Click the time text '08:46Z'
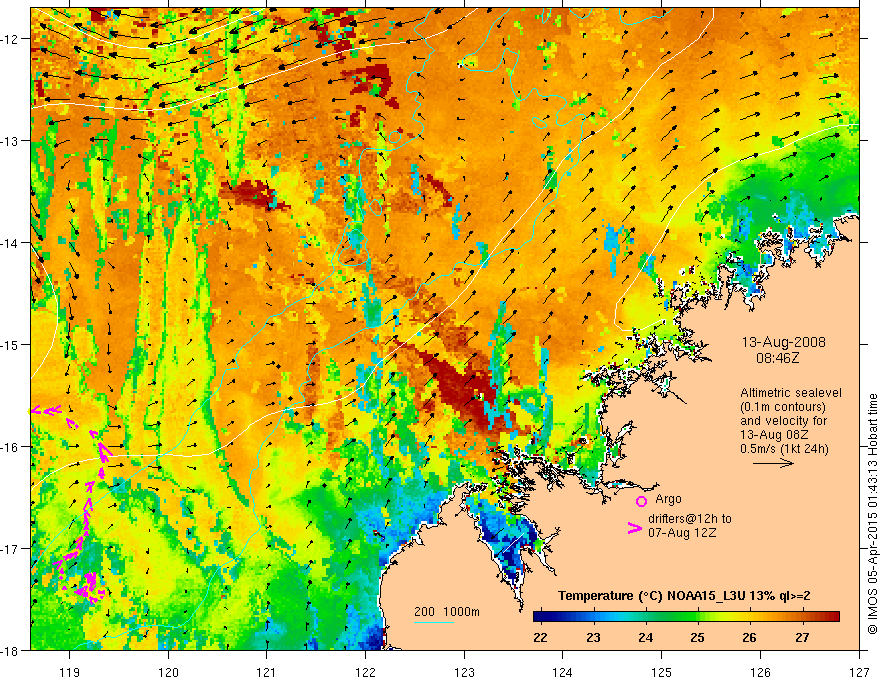This screenshot has width=880, height=680. (x=777, y=357)
